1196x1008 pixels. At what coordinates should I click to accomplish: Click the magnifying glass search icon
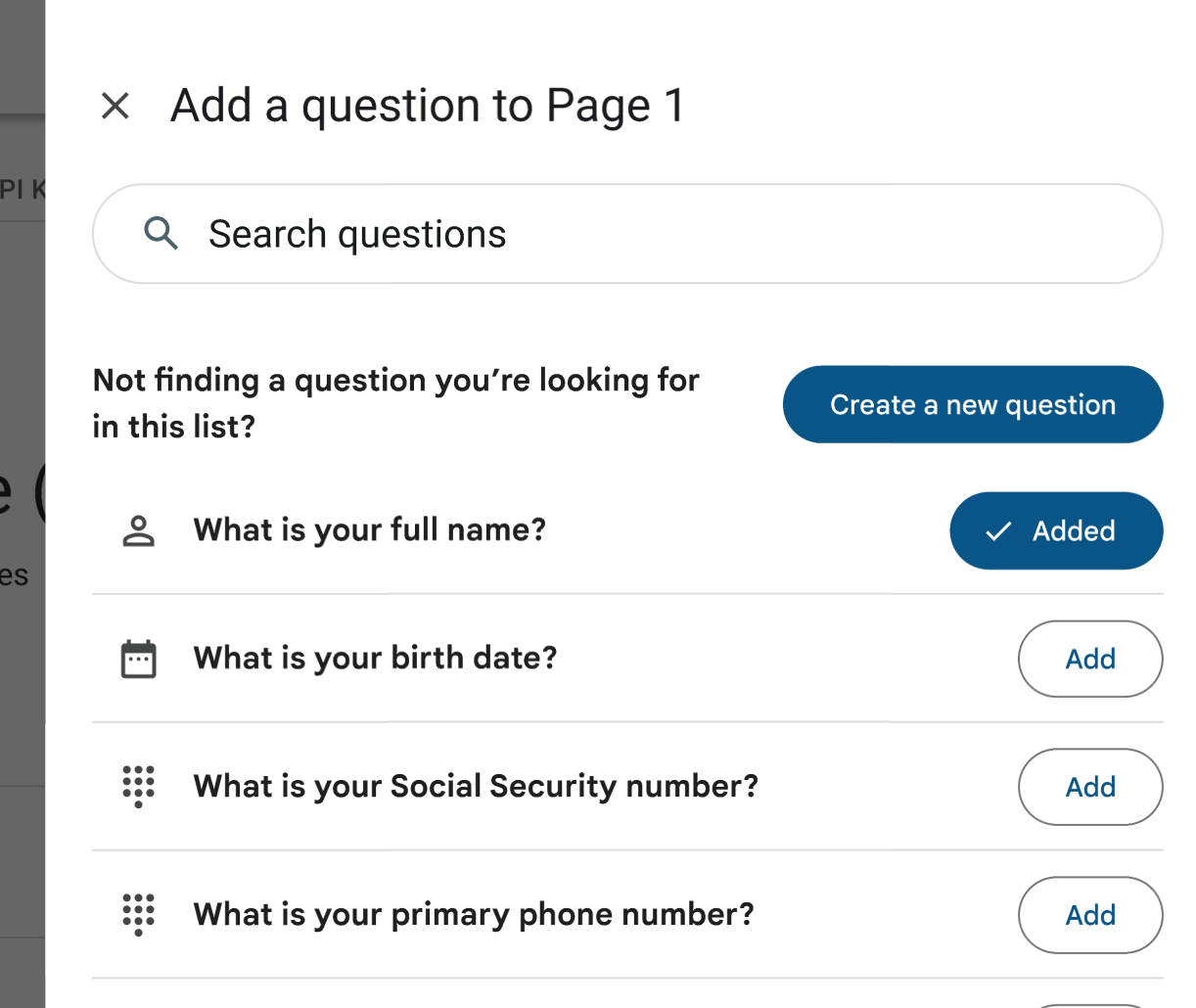(161, 233)
